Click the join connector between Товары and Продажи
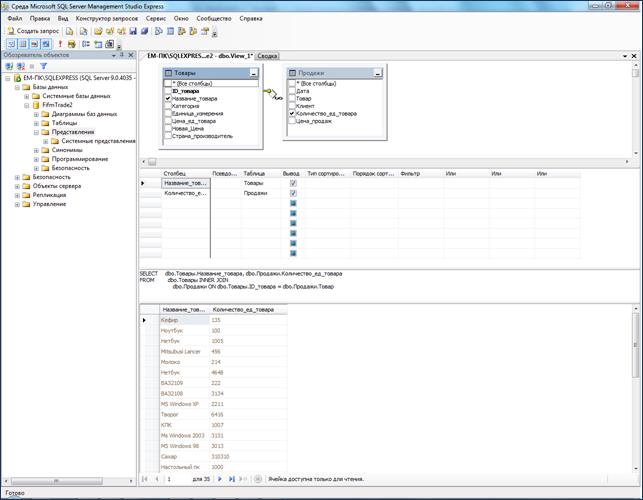The image size is (643, 500). pyautogui.click(x=268, y=91)
